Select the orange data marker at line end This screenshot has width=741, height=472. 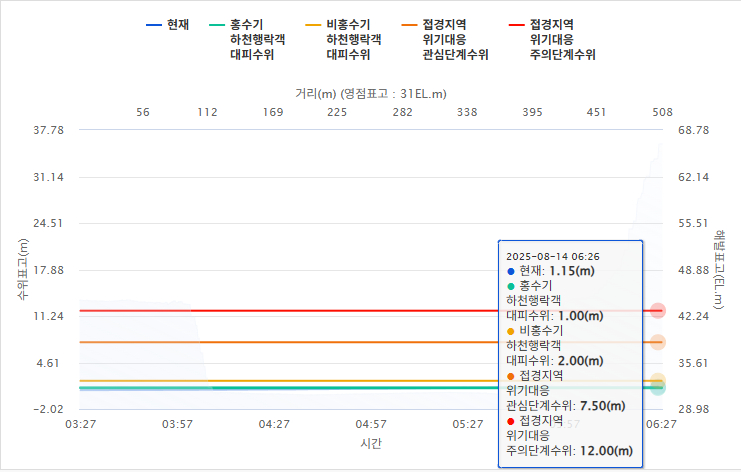coord(657,342)
